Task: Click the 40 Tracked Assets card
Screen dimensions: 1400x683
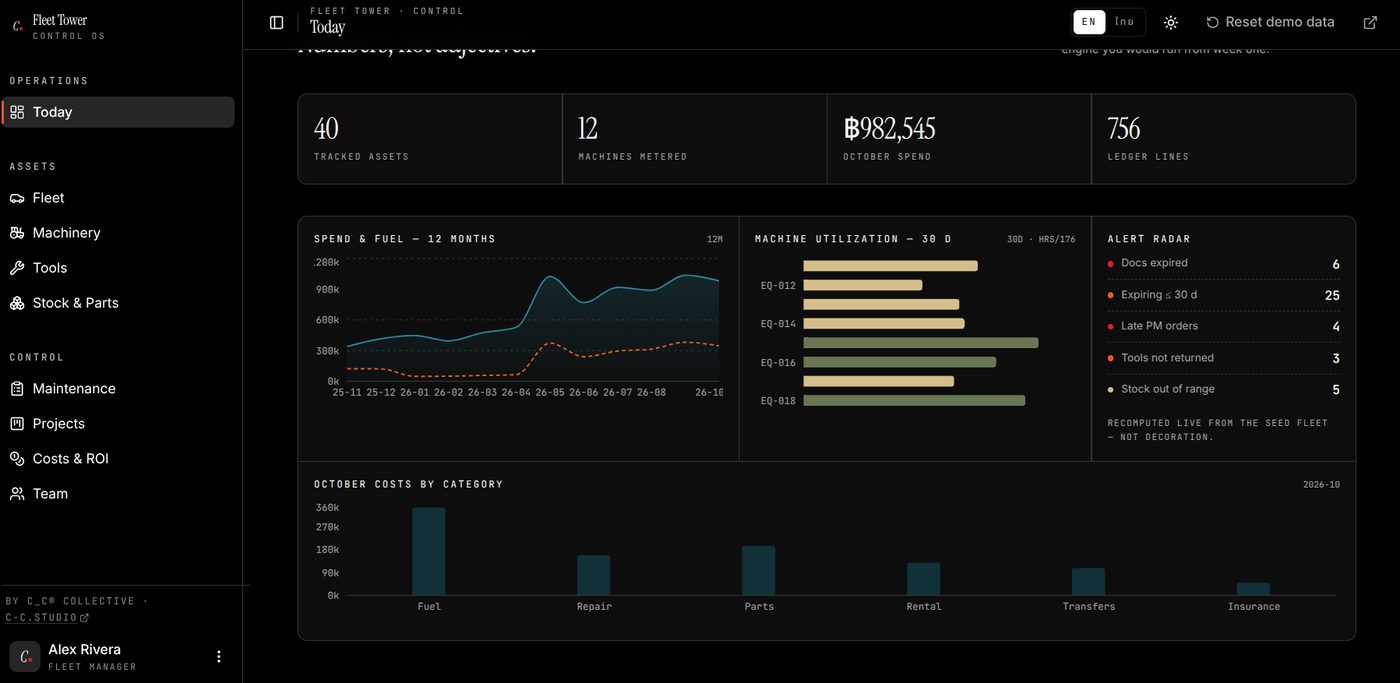Action: [430, 139]
